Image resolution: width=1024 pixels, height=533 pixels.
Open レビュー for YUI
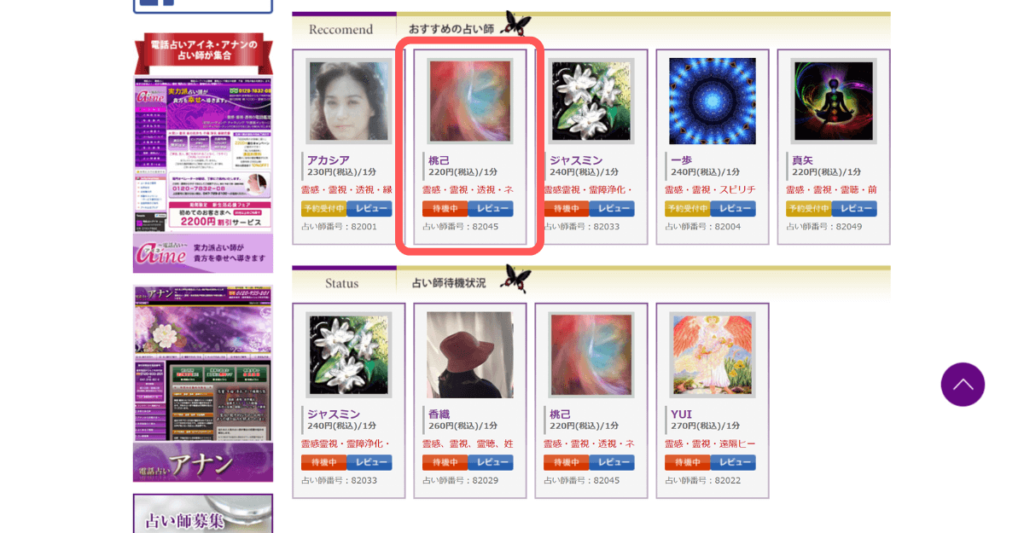point(733,462)
